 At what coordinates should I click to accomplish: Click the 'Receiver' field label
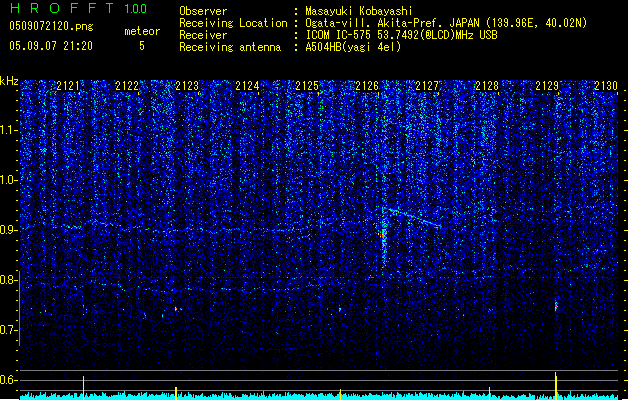pos(203,35)
